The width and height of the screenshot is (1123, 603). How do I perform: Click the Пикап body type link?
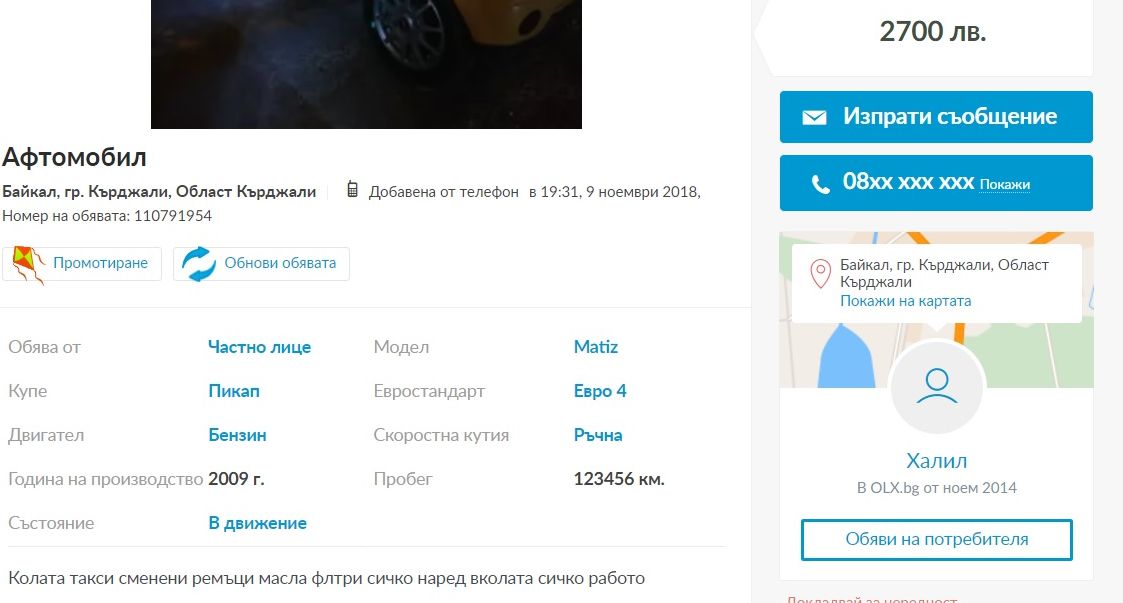[234, 391]
